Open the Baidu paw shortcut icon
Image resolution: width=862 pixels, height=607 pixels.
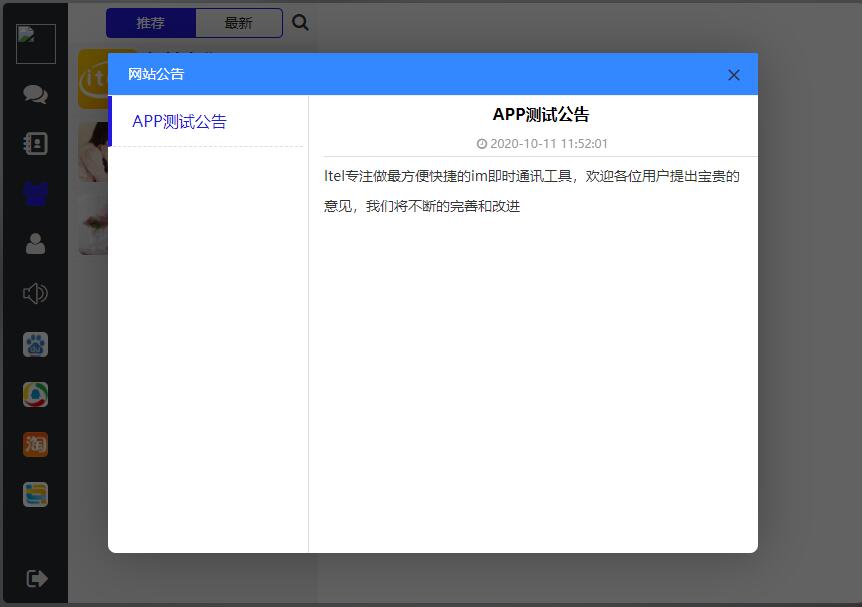[35, 345]
